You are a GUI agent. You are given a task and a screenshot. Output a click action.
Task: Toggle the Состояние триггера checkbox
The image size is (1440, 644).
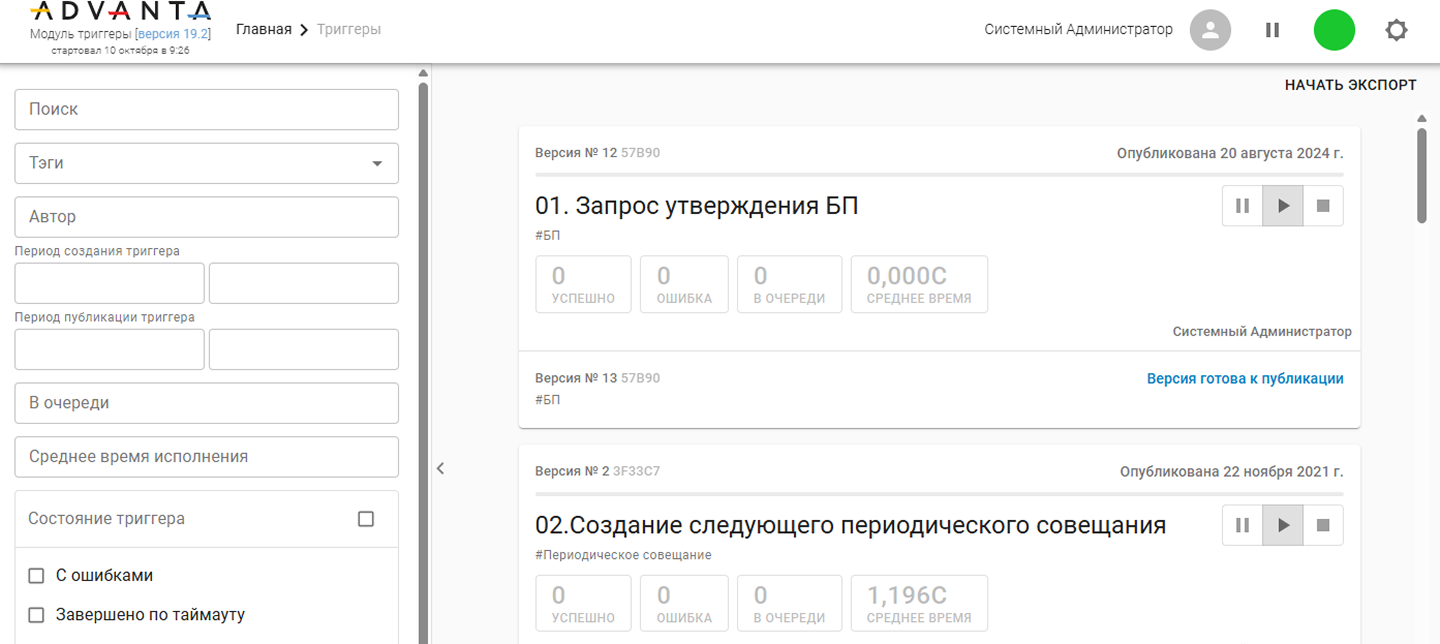(x=366, y=519)
